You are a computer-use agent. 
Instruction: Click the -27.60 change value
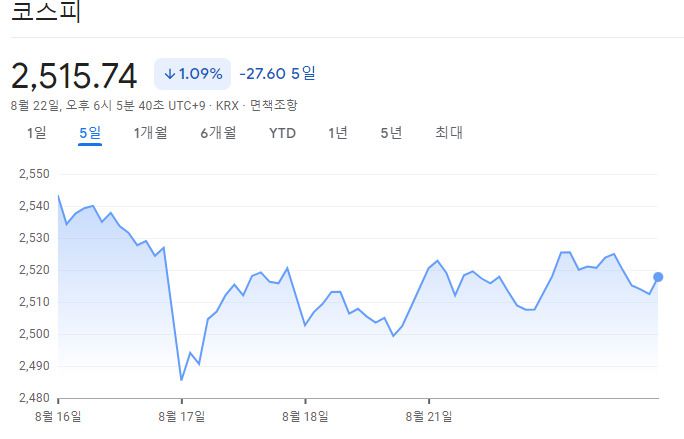262,73
